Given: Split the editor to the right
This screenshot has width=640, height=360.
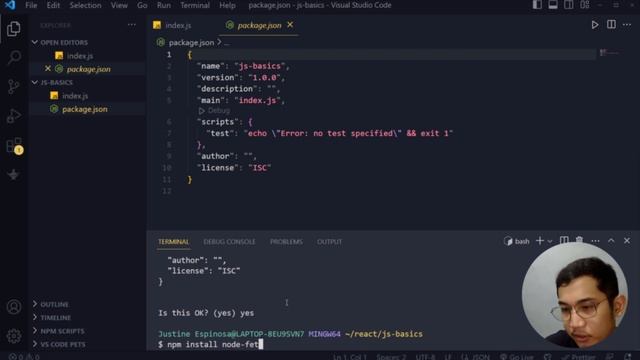Looking at the screenshot, I should pos(611,24).
